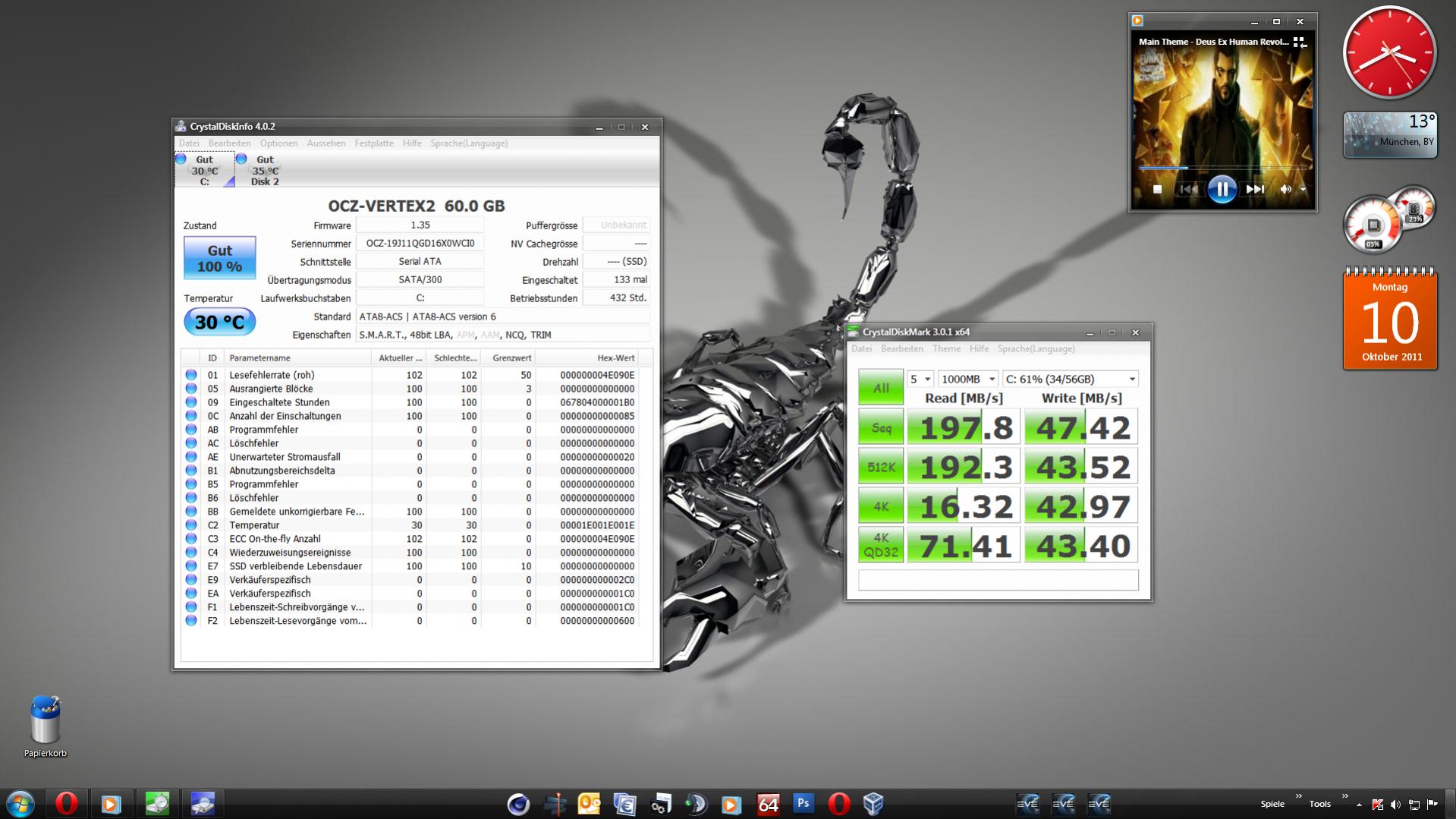Viewport: 1456px width, 819px height.
Task: Open the Festplatte menu in CrystalDiskInfo
Action: click(x=374, y=143)
